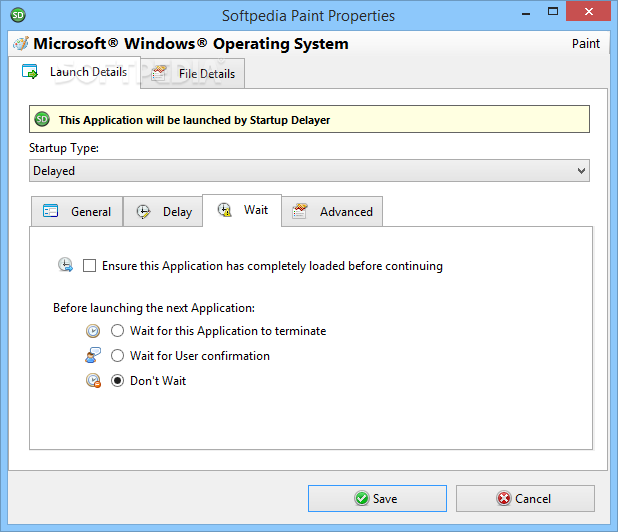
Task: Click the clock icon beside Wait to terminate
Action: [x=93, y=331]
